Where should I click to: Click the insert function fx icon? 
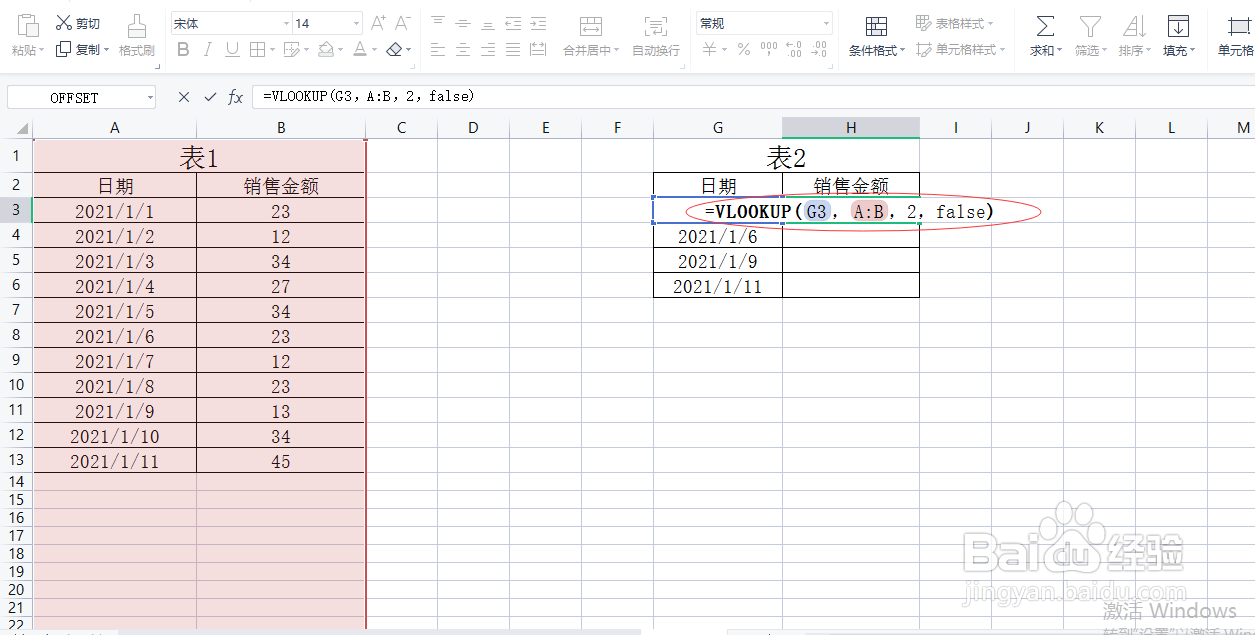(236, 97)
